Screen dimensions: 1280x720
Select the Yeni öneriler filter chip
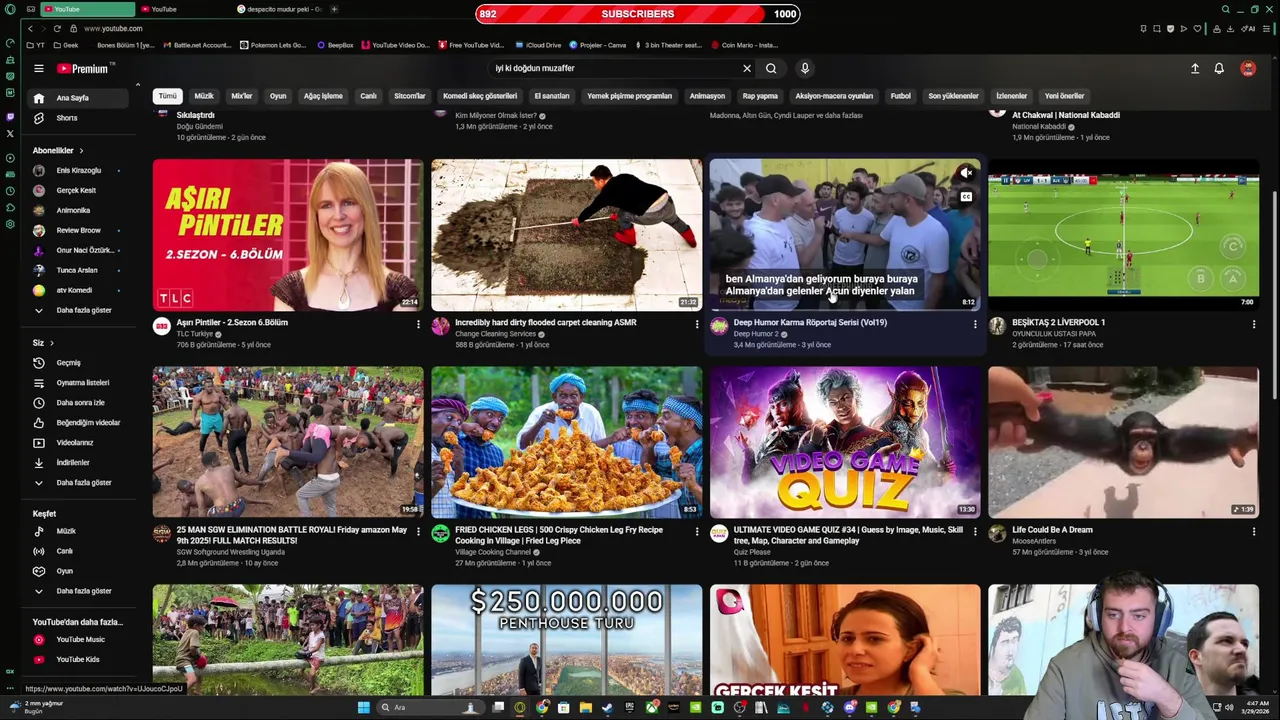pyautogui.click(x=1064, y=96)
